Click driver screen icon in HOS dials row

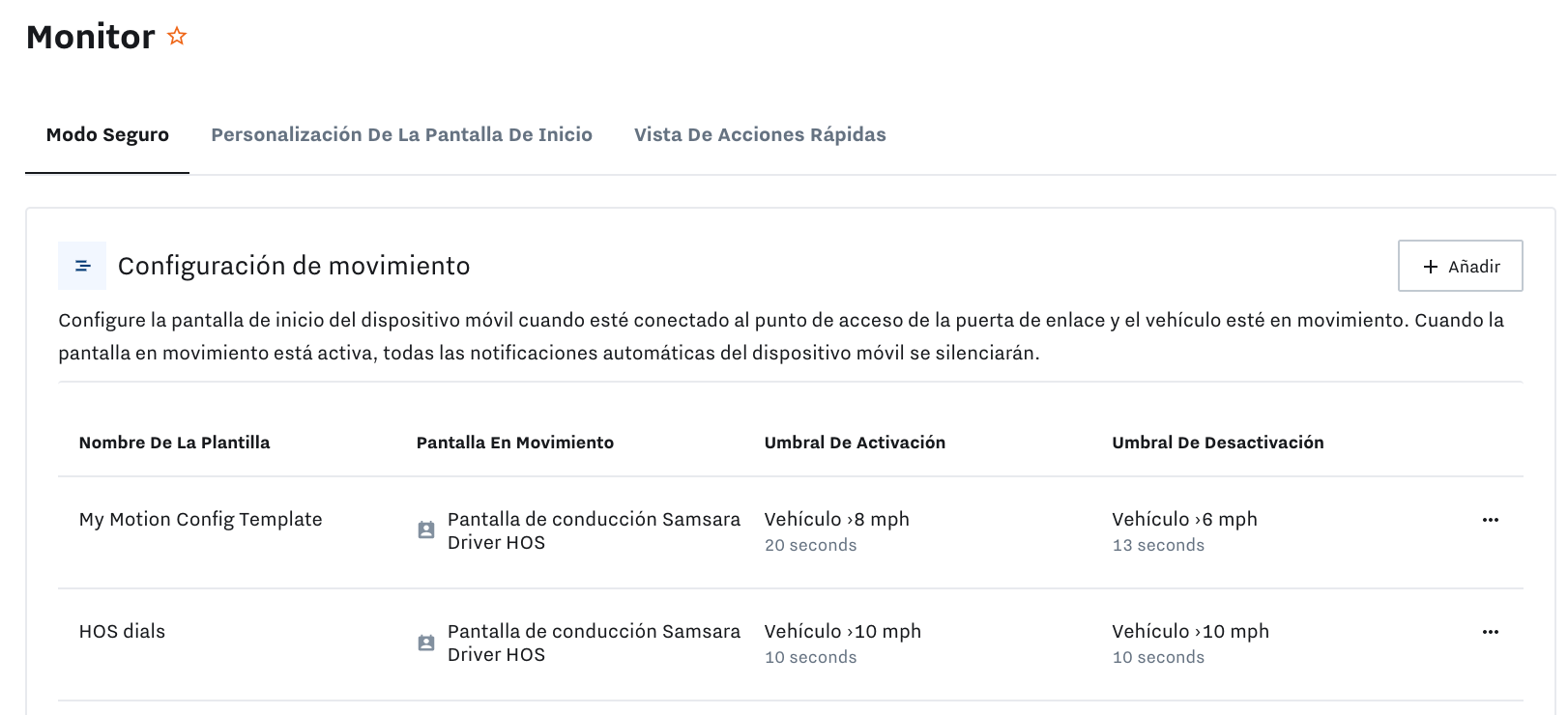[426, 643]
